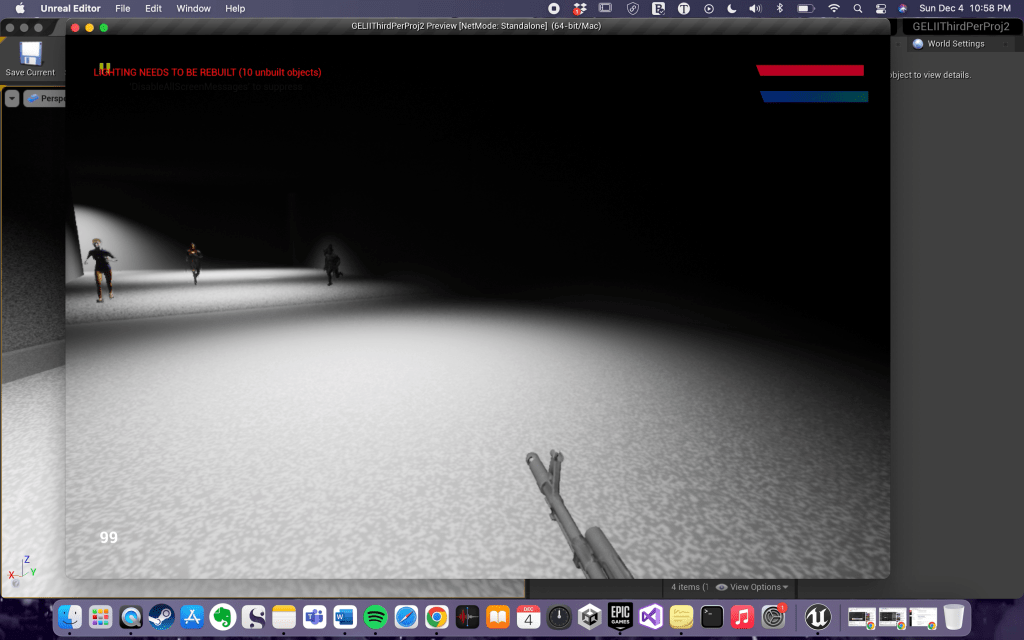Image resolution: width=1024 pixels, height=640 pixels.
Task: Click the red health bar
Action: click(810, 70)
